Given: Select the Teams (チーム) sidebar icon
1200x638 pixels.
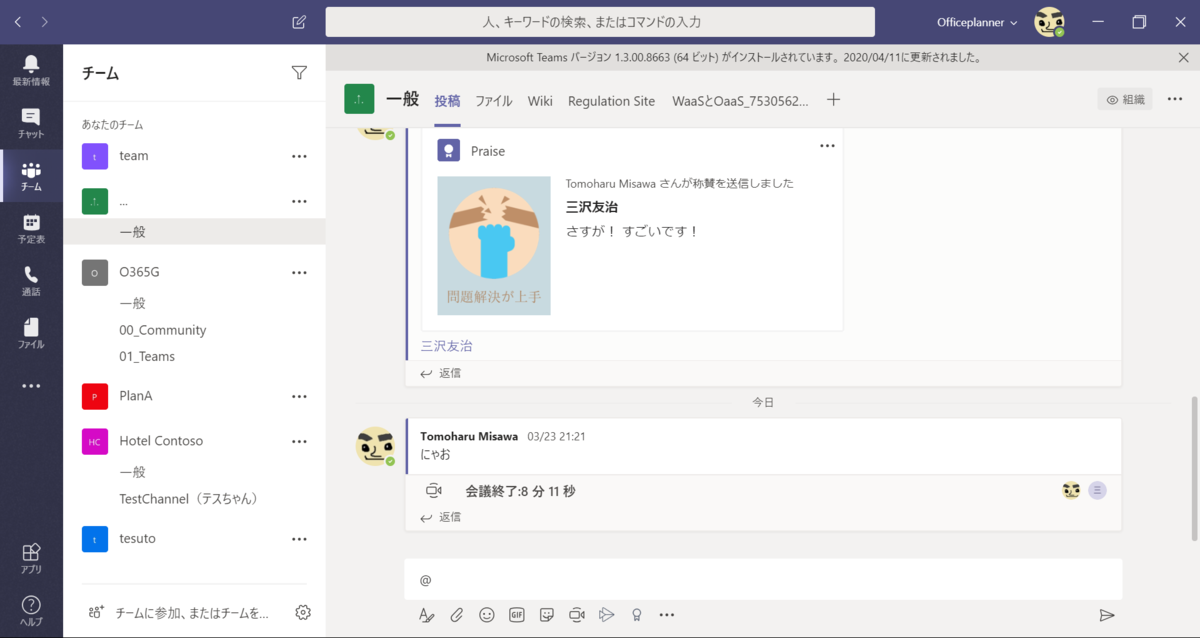Looking at the screenshot, I should [x=31, y=176].
